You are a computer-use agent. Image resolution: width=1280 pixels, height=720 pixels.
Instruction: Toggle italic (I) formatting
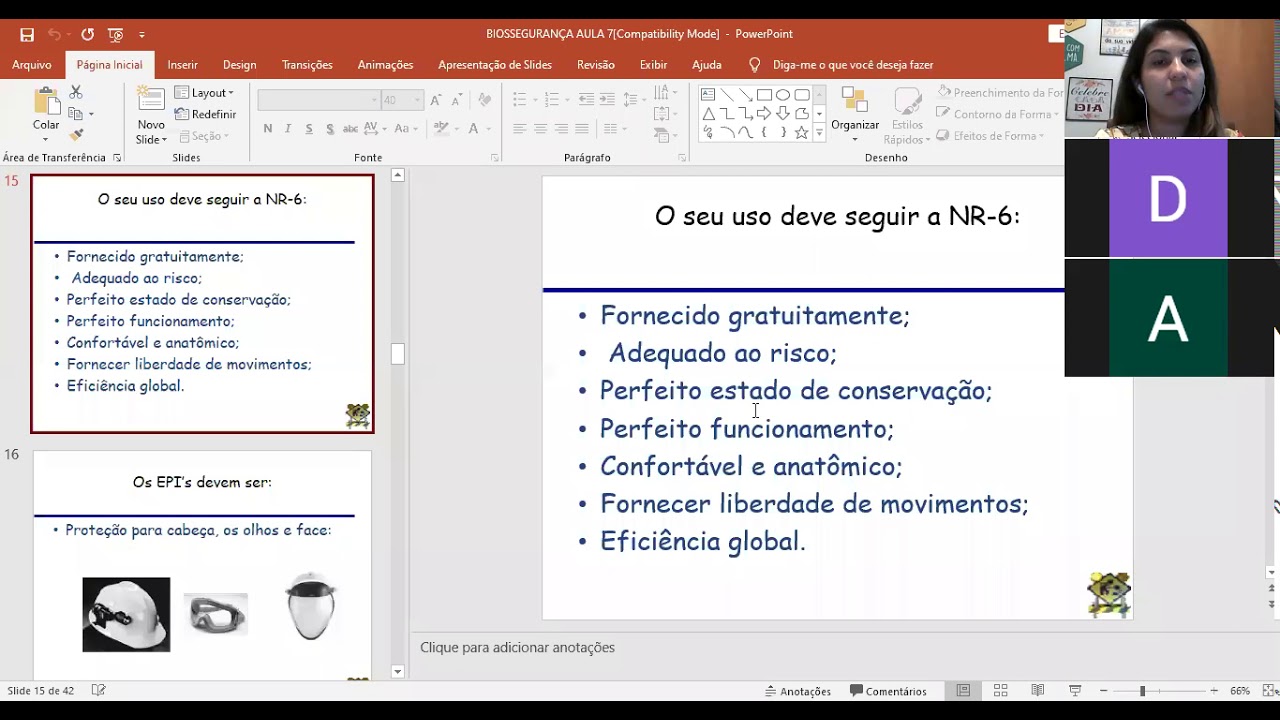tap(288, 129)
